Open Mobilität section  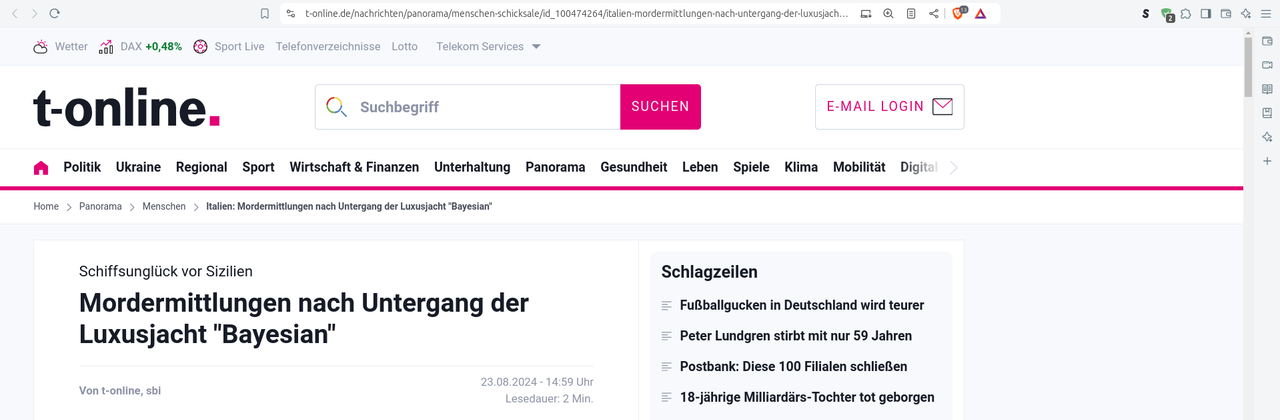point(859,167)
